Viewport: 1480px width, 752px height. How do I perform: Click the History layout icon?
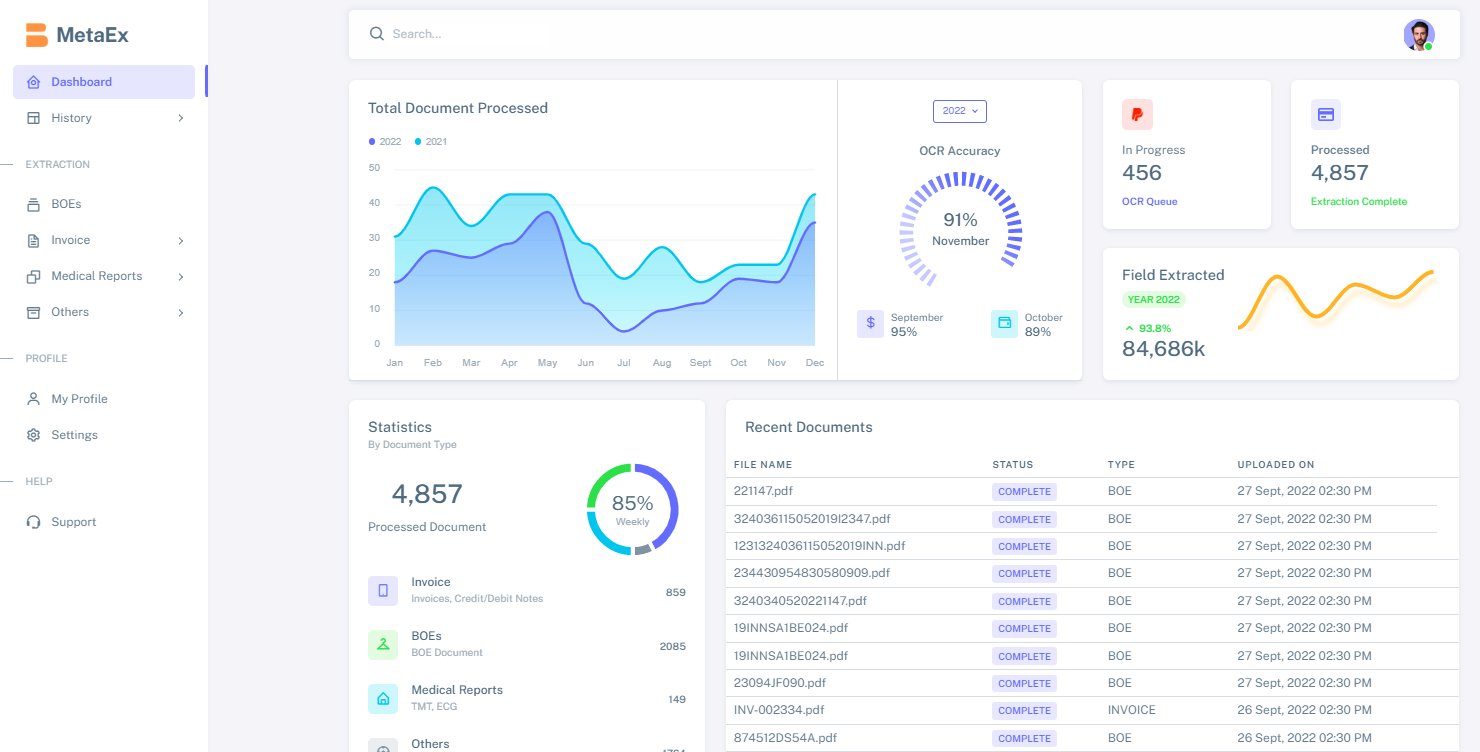point(33,118)
